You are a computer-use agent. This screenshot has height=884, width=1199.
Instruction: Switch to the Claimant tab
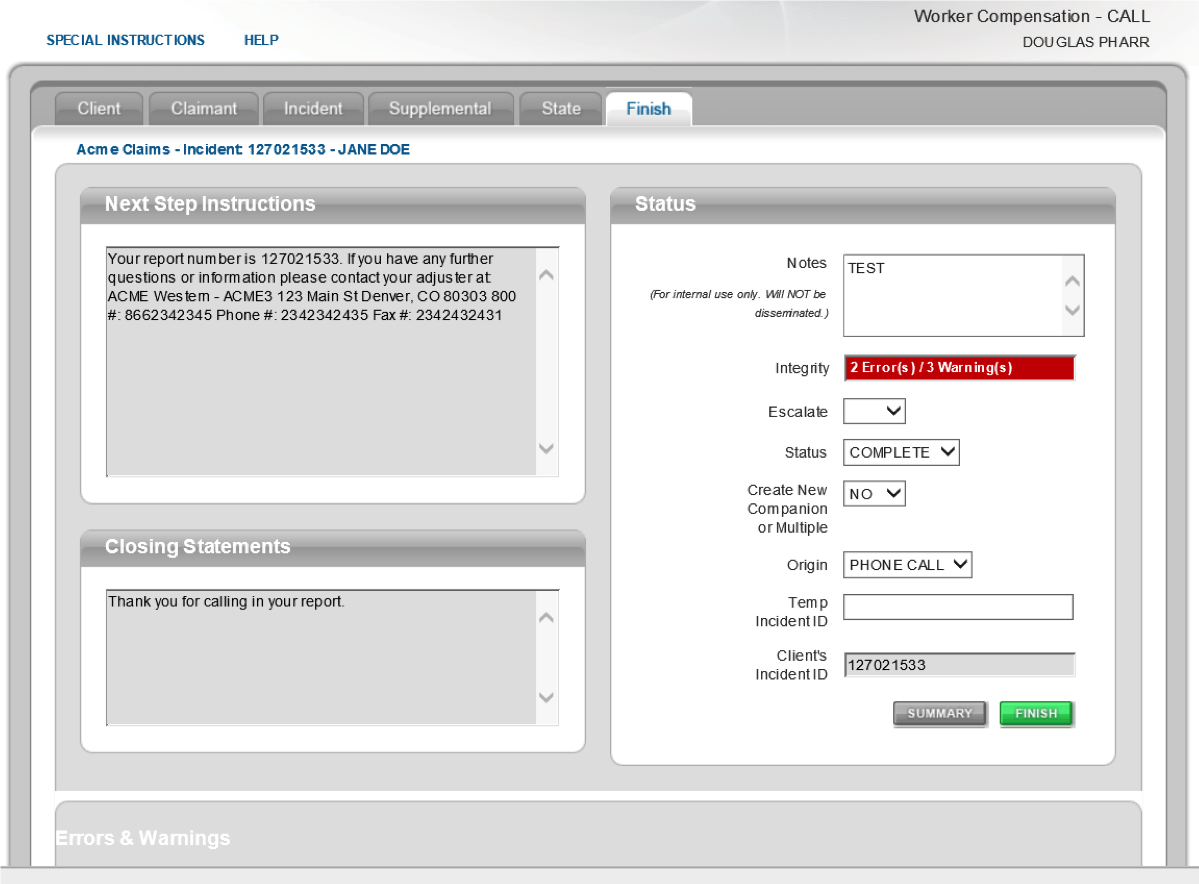pyautogui.click(x=203, y=109)
